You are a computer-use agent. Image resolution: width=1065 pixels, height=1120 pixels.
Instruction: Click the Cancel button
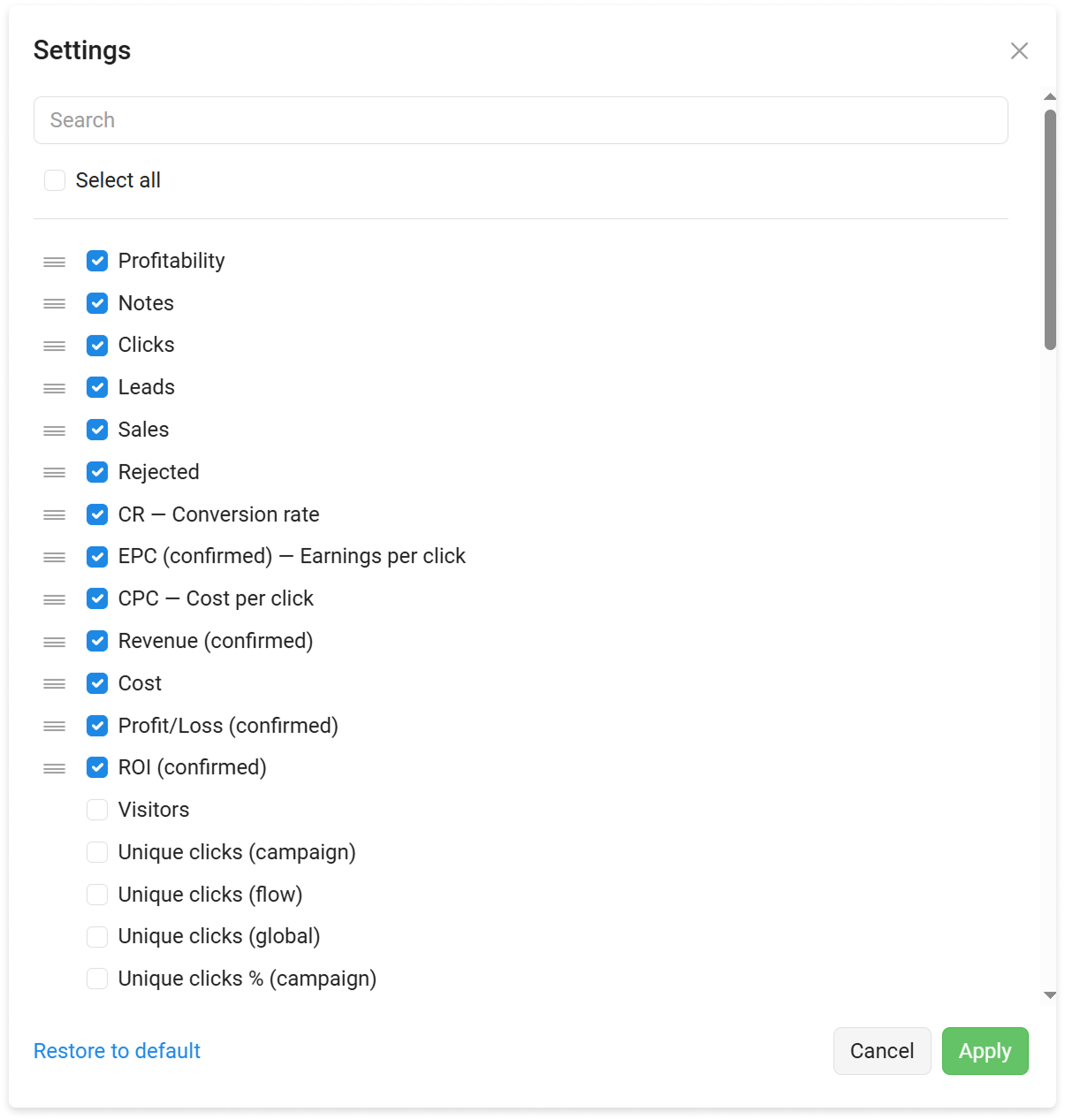(882, 1051)
